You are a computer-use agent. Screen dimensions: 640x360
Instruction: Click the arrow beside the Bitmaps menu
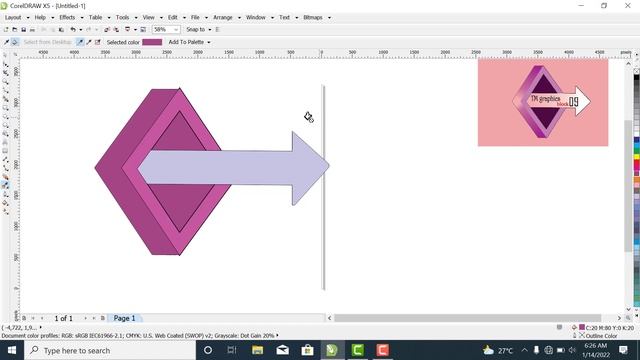329,18
